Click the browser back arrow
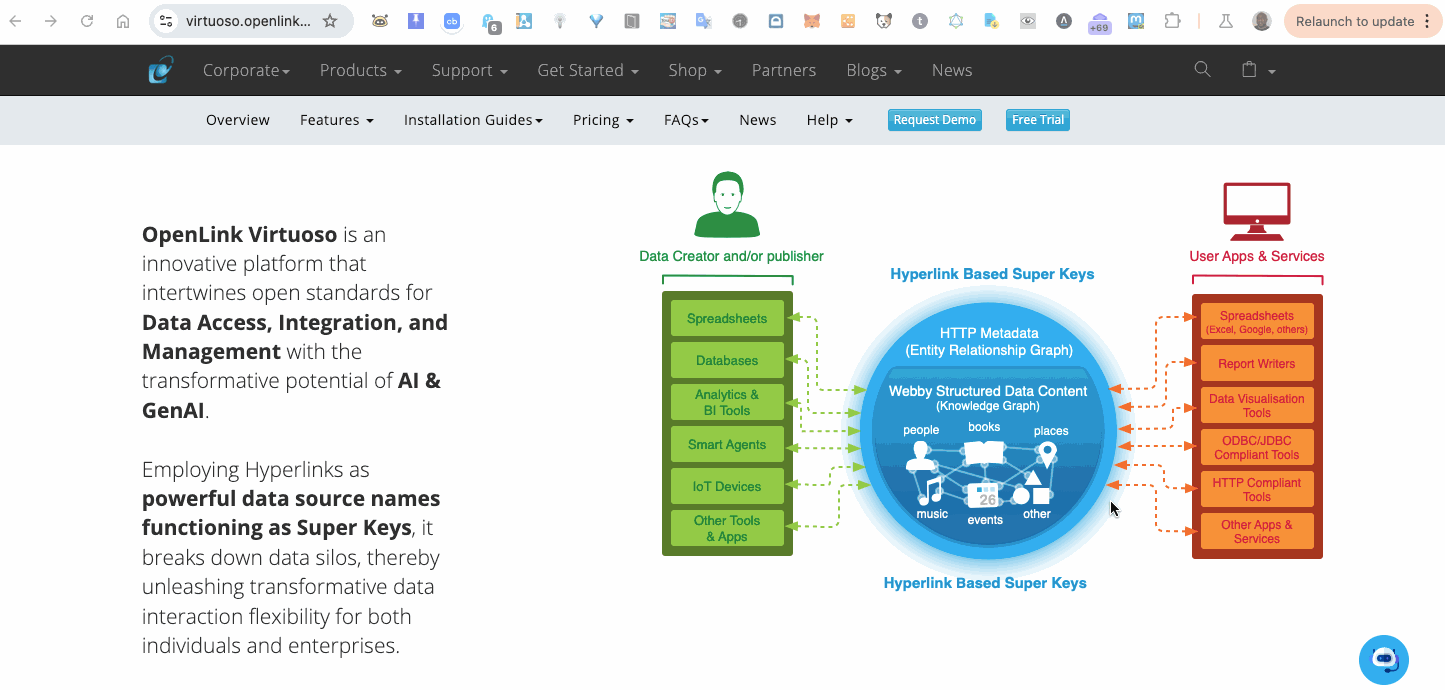Image resolution: width=1445 pixels, height=690 pixels. (x=16, y=21)
